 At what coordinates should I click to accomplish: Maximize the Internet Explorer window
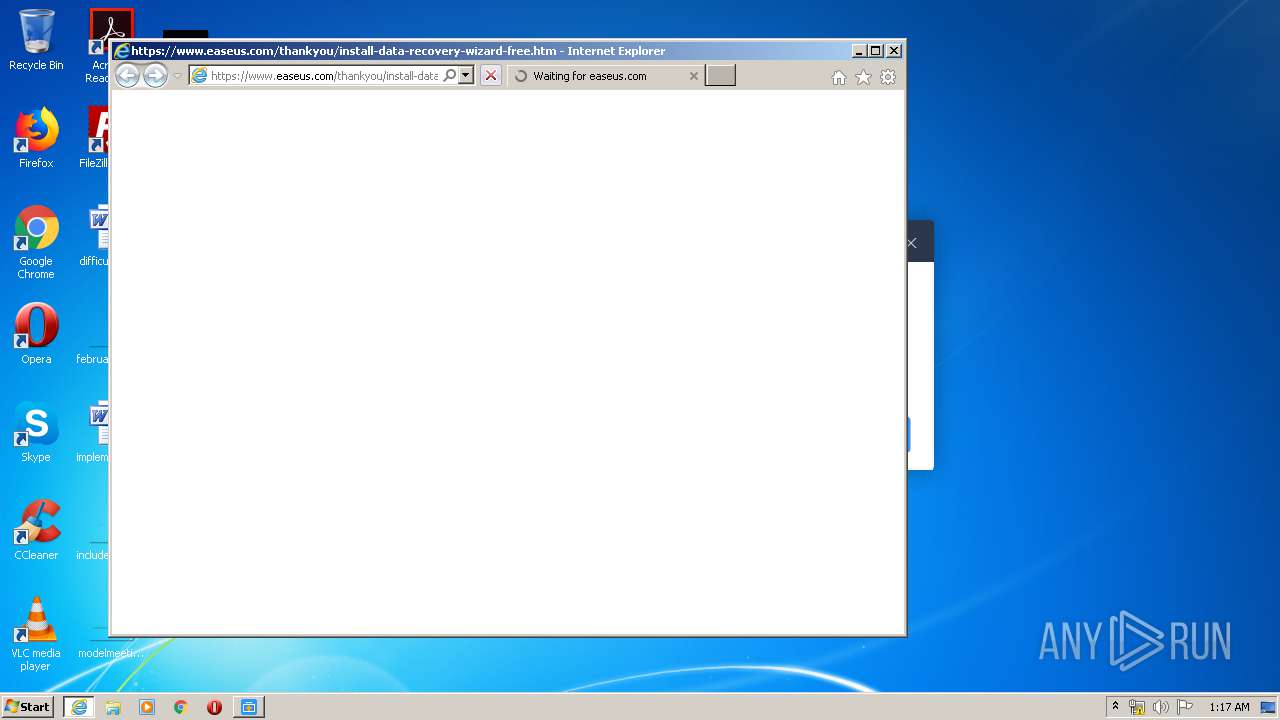(x=876, y=51)
